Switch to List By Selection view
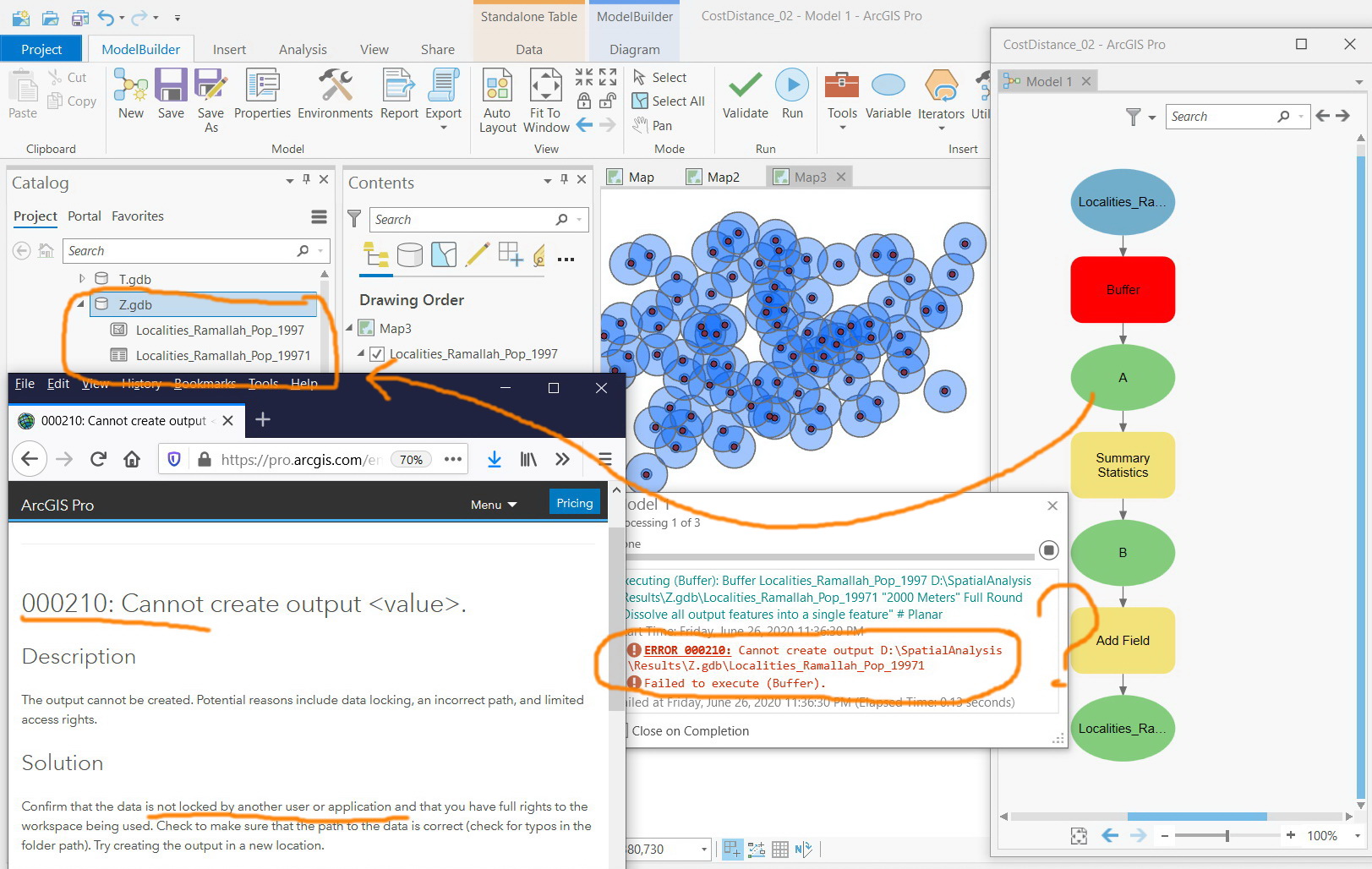Viewport: 1372px width, 869px height. click(443, 254)
